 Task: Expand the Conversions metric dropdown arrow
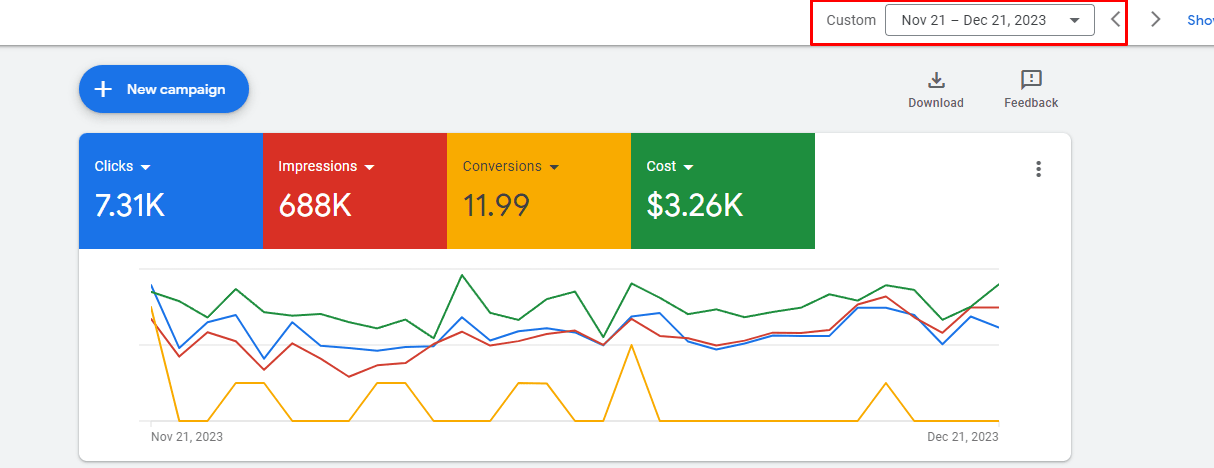click(554, 167)
